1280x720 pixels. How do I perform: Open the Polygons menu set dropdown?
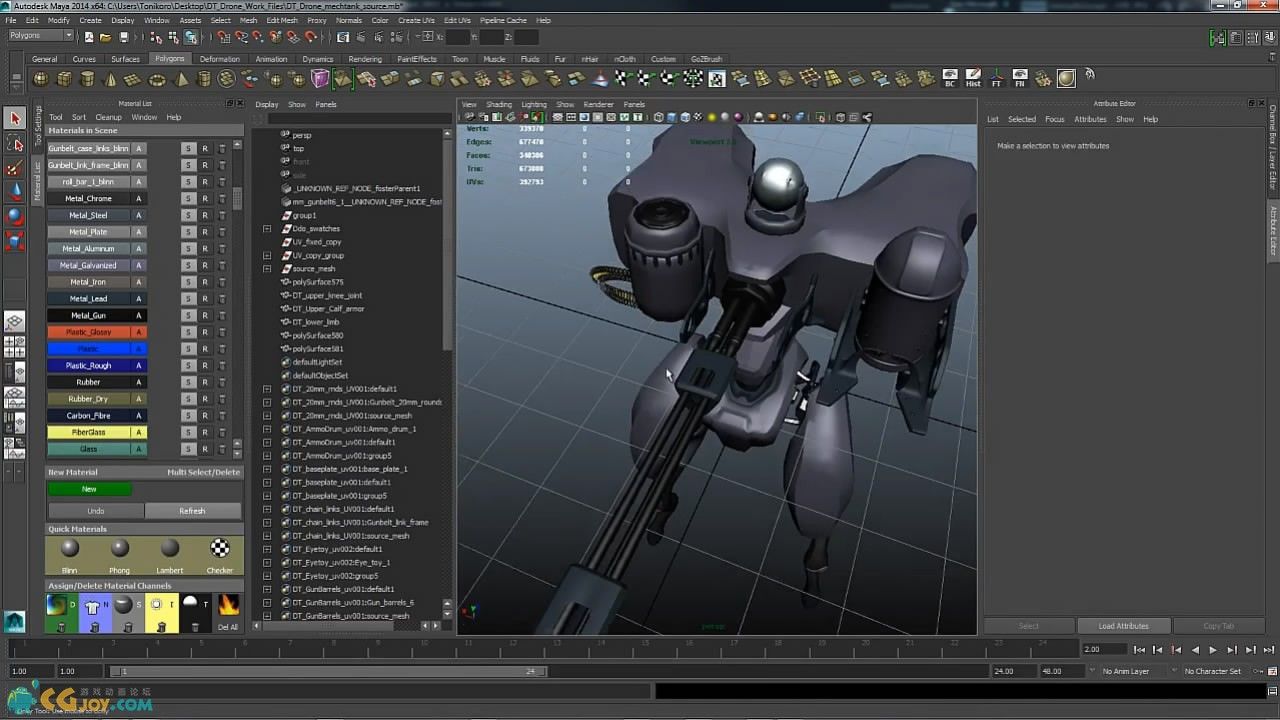point(40,36)
